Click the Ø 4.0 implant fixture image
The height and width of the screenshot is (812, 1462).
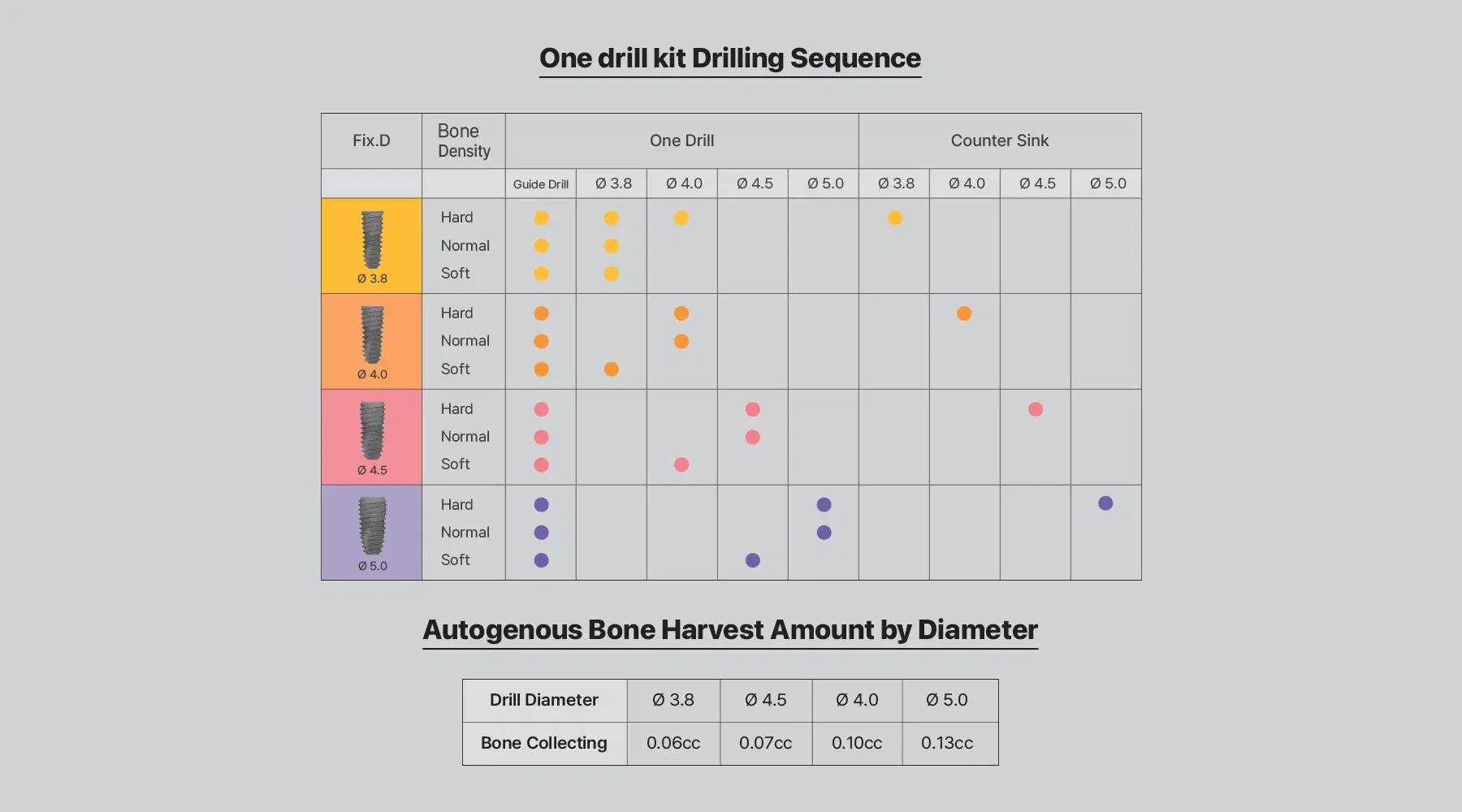372,335
